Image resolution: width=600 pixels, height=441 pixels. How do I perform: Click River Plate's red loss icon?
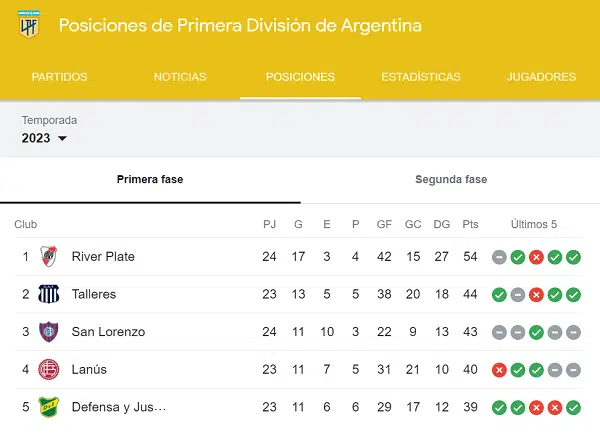click(536, 257)
